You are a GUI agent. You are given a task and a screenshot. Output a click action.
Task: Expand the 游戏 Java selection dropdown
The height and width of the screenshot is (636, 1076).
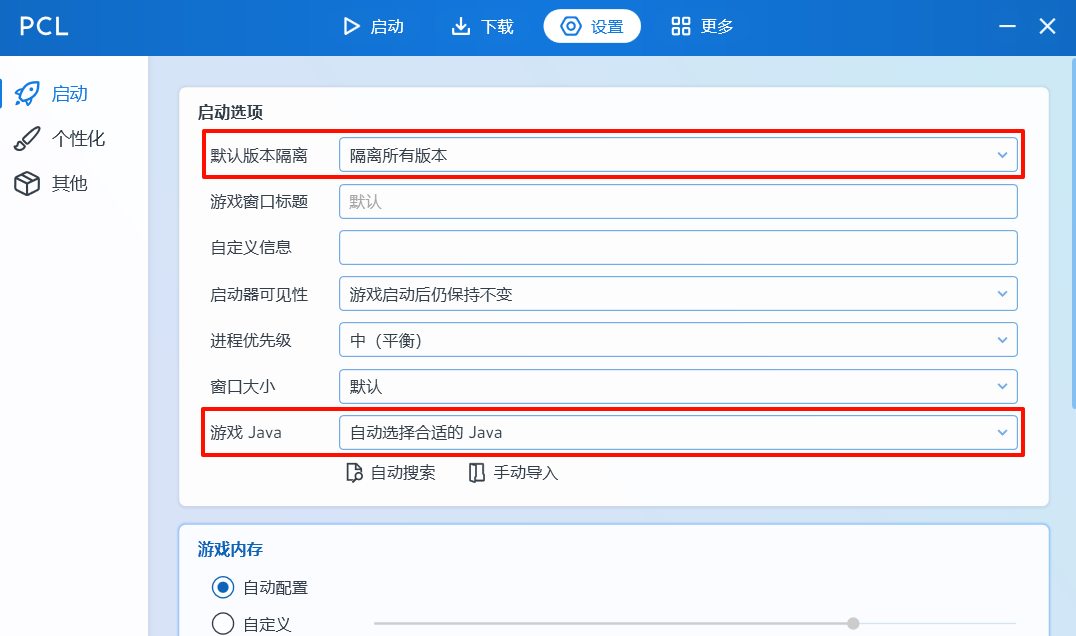coord(678,433)
